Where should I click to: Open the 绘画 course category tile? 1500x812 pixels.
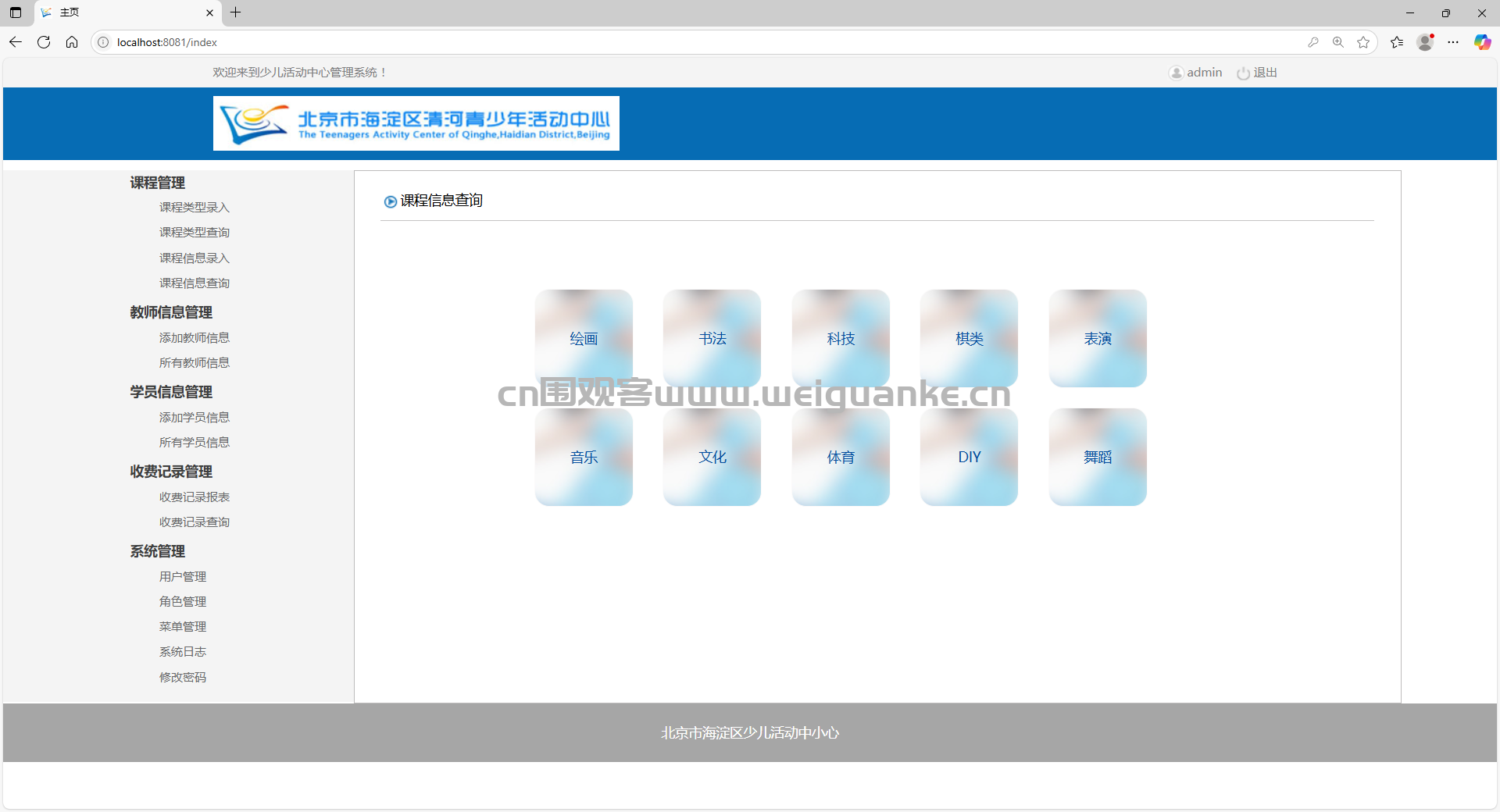pos(584,338)
